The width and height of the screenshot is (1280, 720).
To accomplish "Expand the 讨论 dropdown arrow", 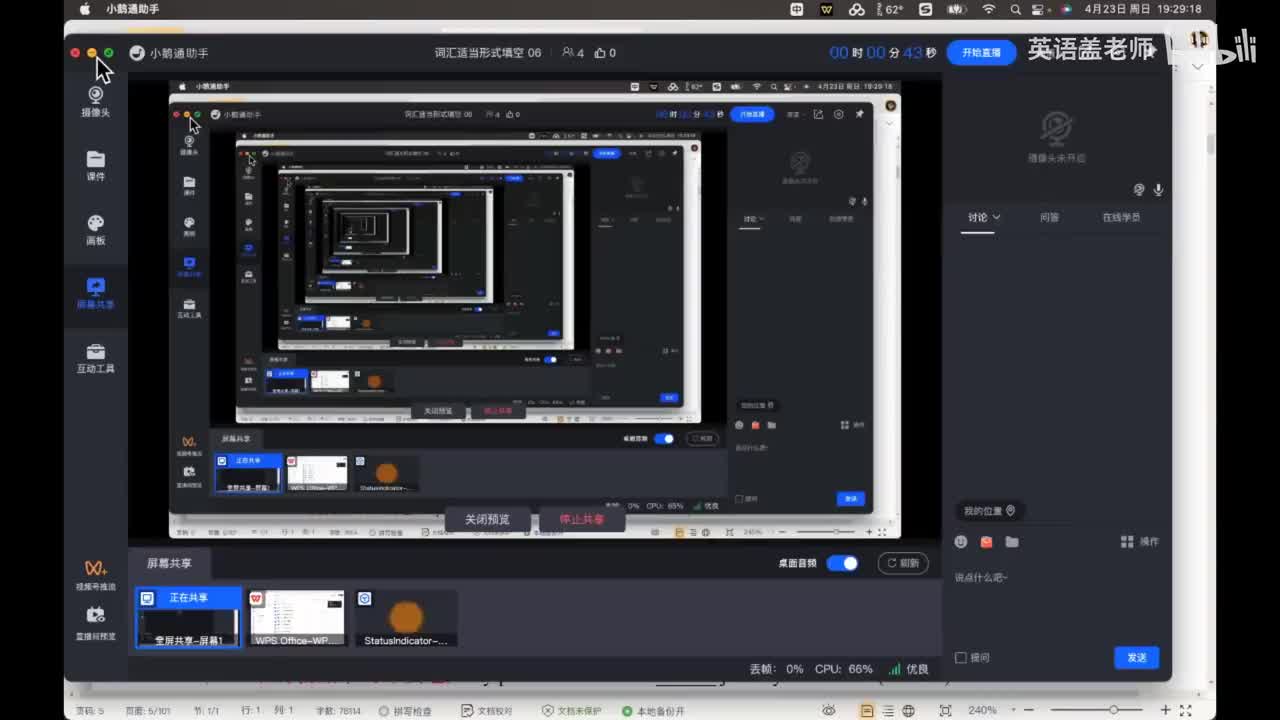I will (x=996, y=217).
